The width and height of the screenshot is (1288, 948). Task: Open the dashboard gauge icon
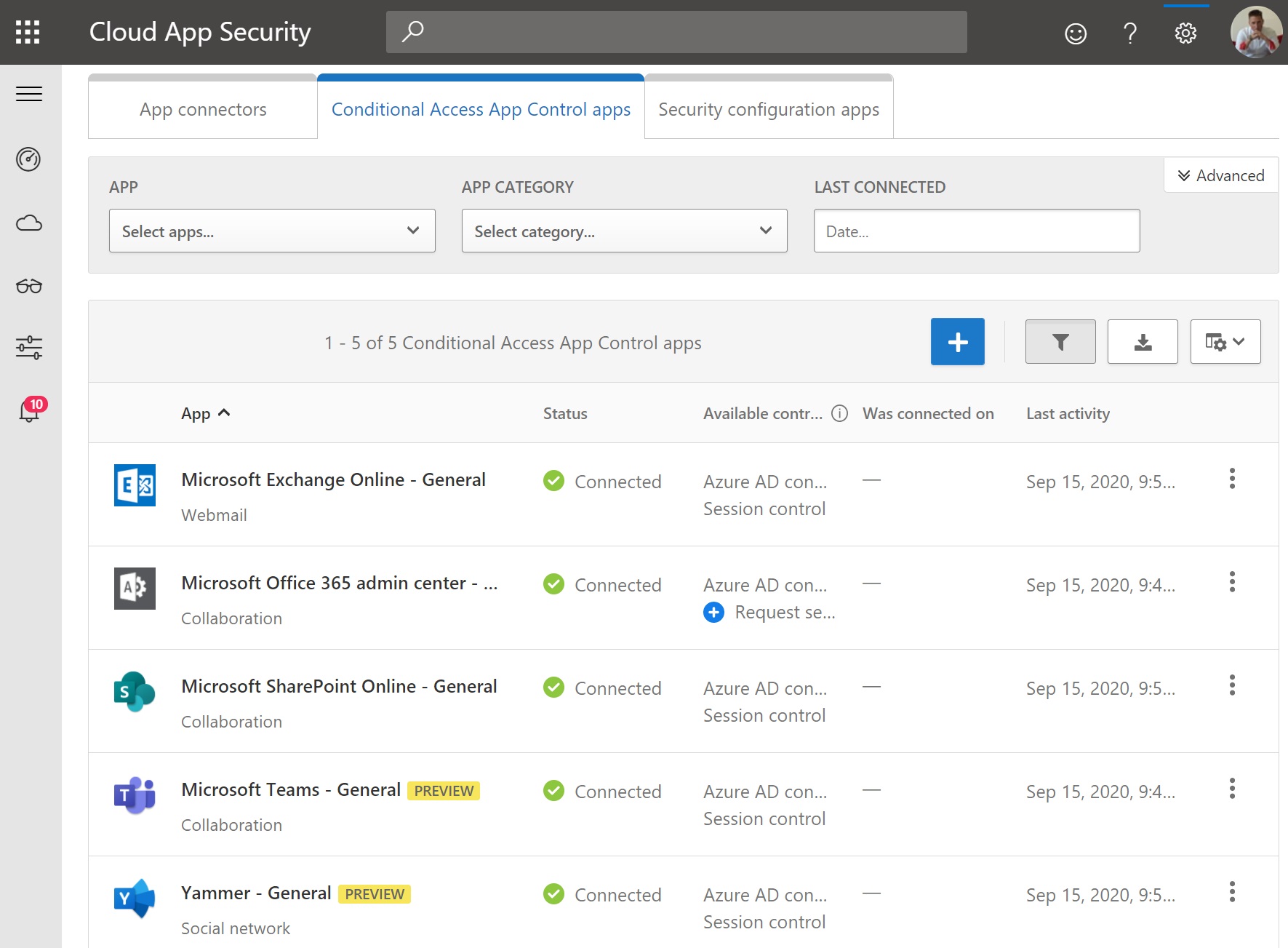point(28,159)
